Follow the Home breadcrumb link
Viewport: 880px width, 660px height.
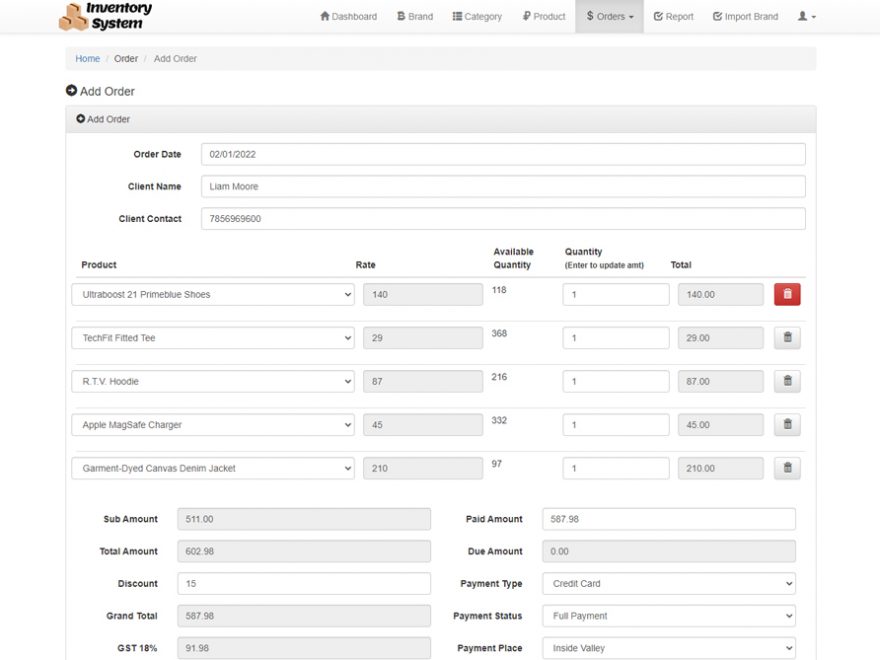(x=87, y=58)
